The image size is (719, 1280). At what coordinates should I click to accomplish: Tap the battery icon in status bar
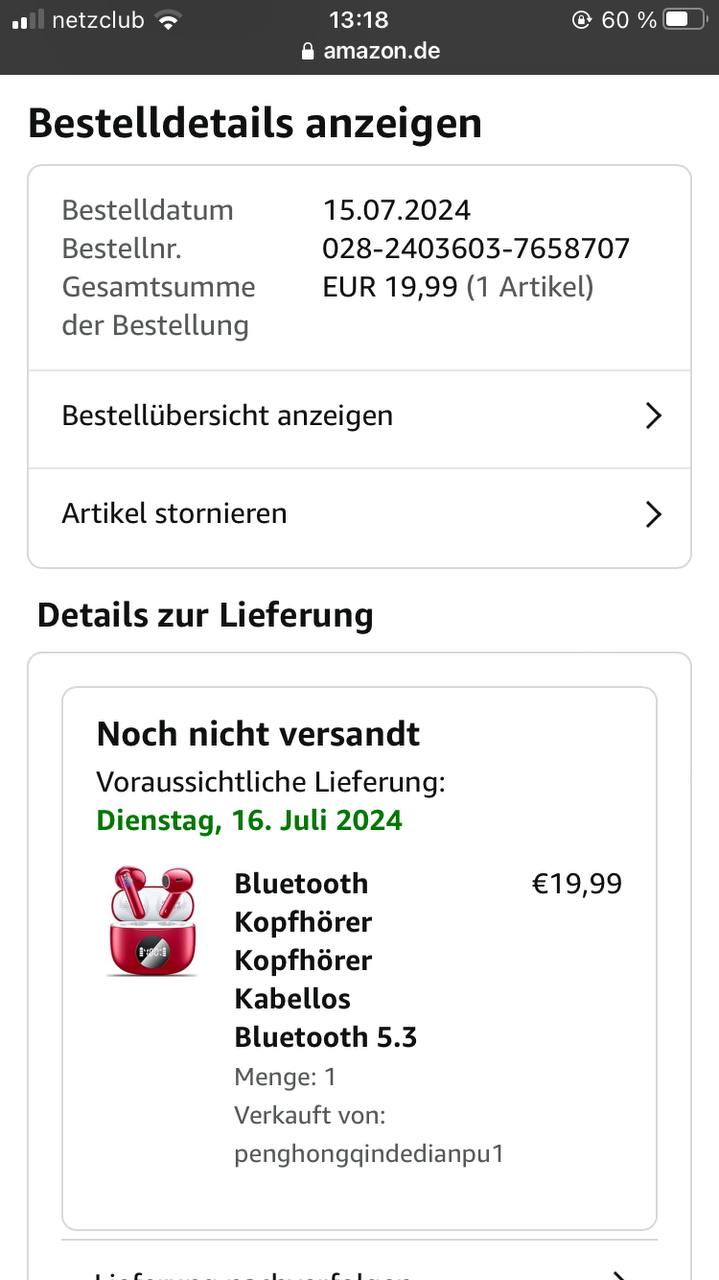(685, 20)
